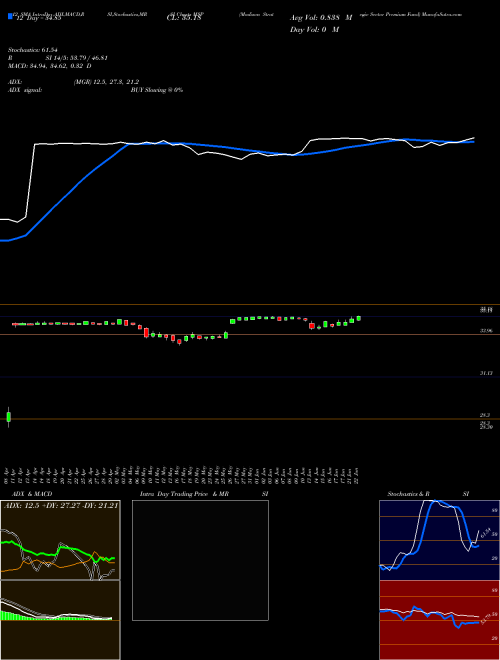Click the 'MACD: 34.94, 34.62, 0.32 D' line

pos(50,66)
